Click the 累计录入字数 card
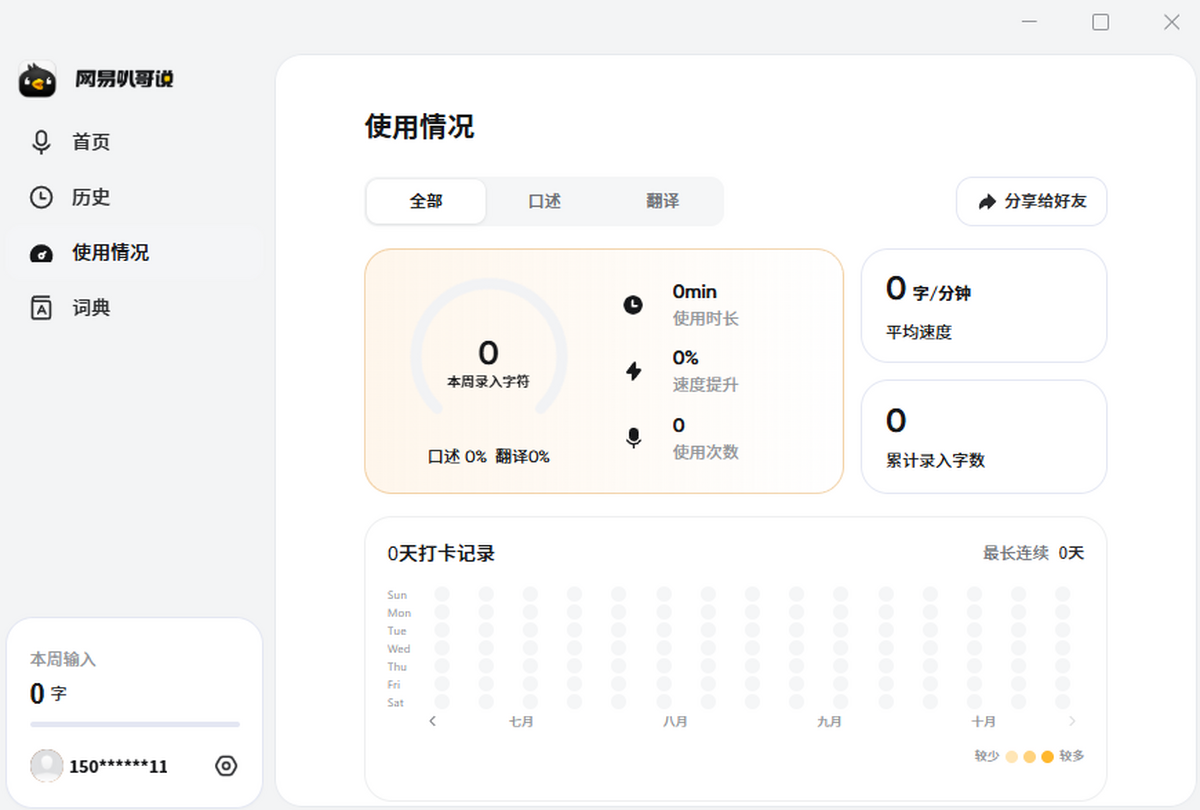Viewport: 1200px width, 810px height. 984,437
